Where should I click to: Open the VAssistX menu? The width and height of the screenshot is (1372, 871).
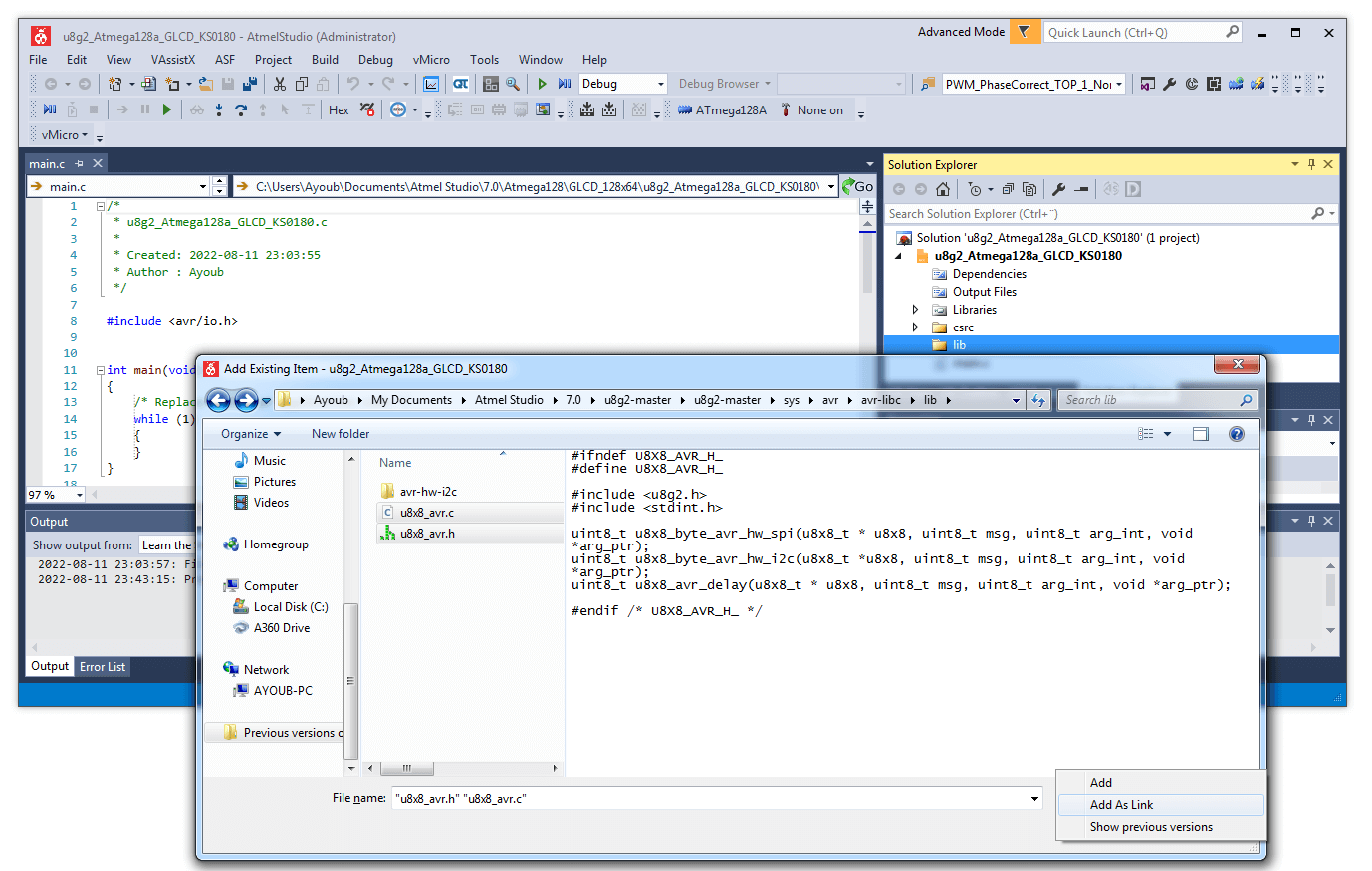pos(173,60)
